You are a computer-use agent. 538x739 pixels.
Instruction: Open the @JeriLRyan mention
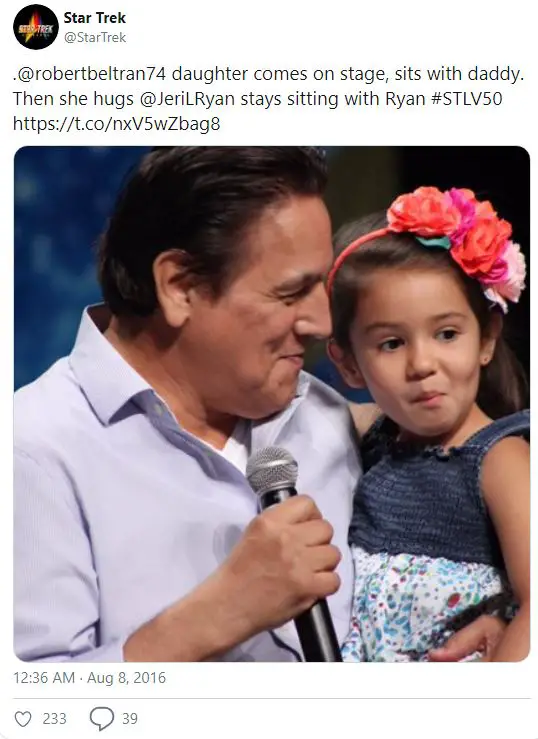187,99
